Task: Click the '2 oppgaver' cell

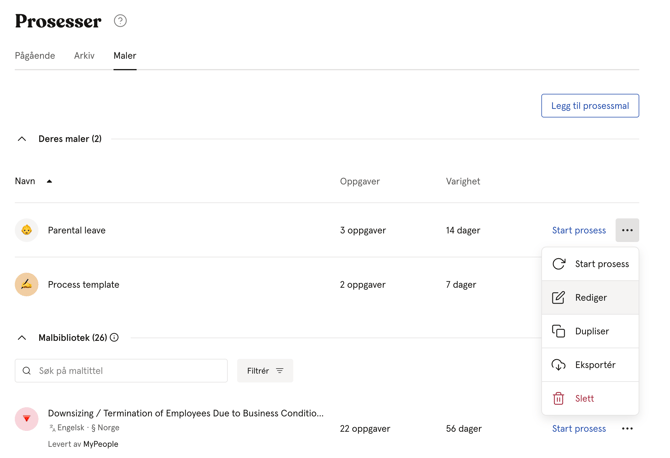Action: 363,285
